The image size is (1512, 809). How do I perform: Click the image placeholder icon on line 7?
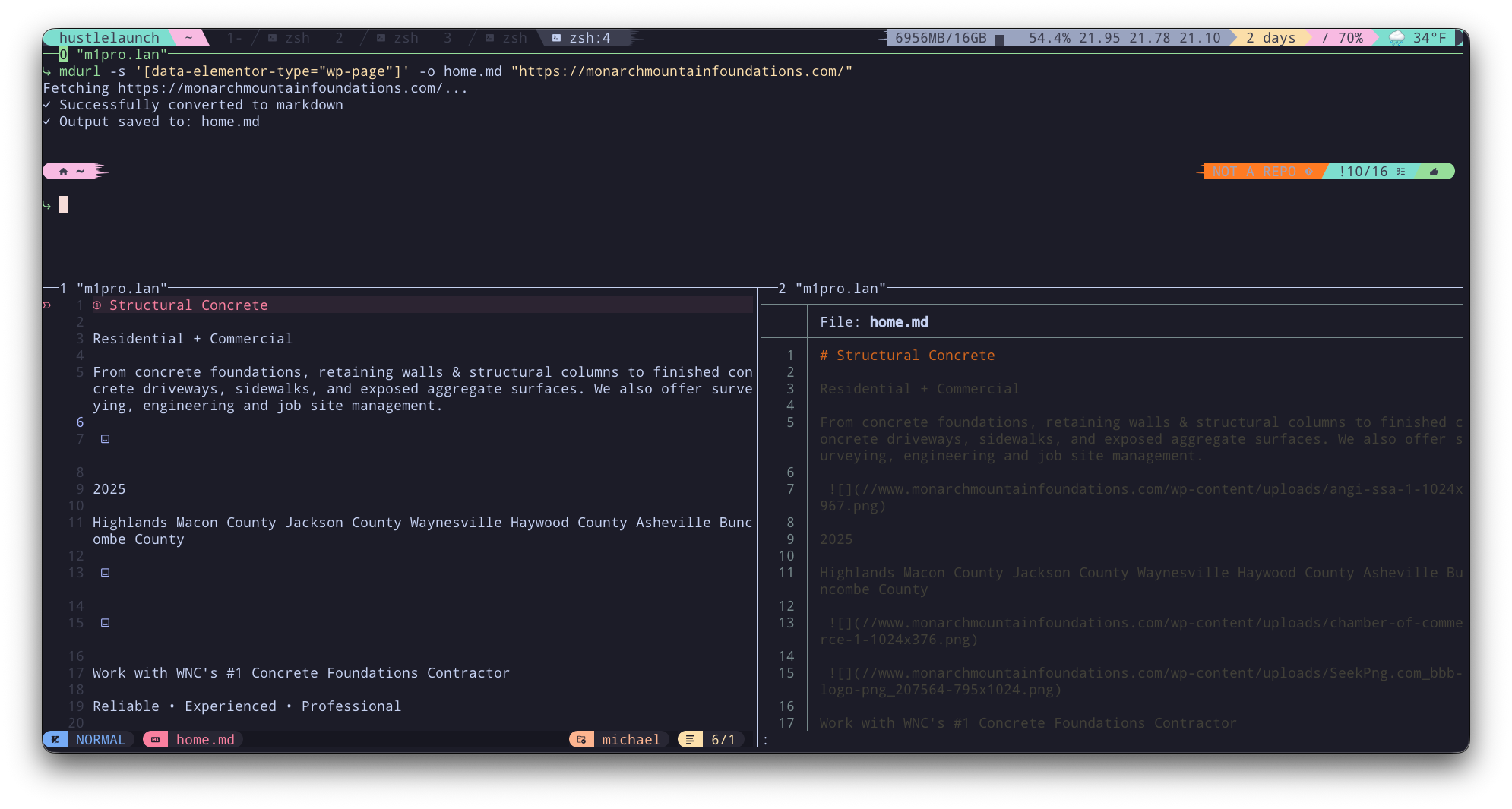pos(105,439)
